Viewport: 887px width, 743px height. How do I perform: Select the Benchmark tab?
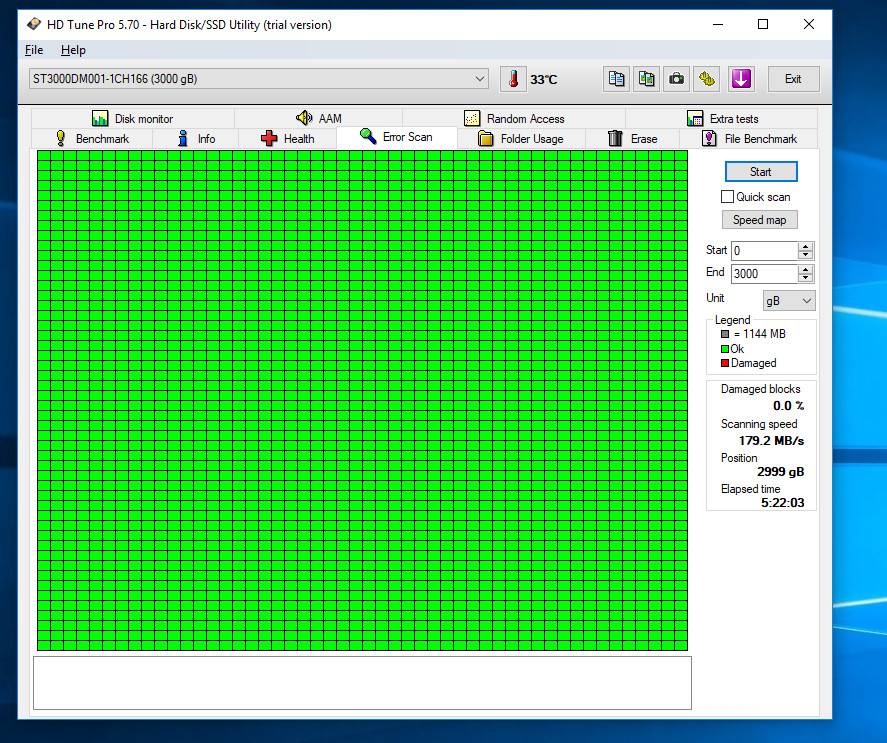click(92, 139)
